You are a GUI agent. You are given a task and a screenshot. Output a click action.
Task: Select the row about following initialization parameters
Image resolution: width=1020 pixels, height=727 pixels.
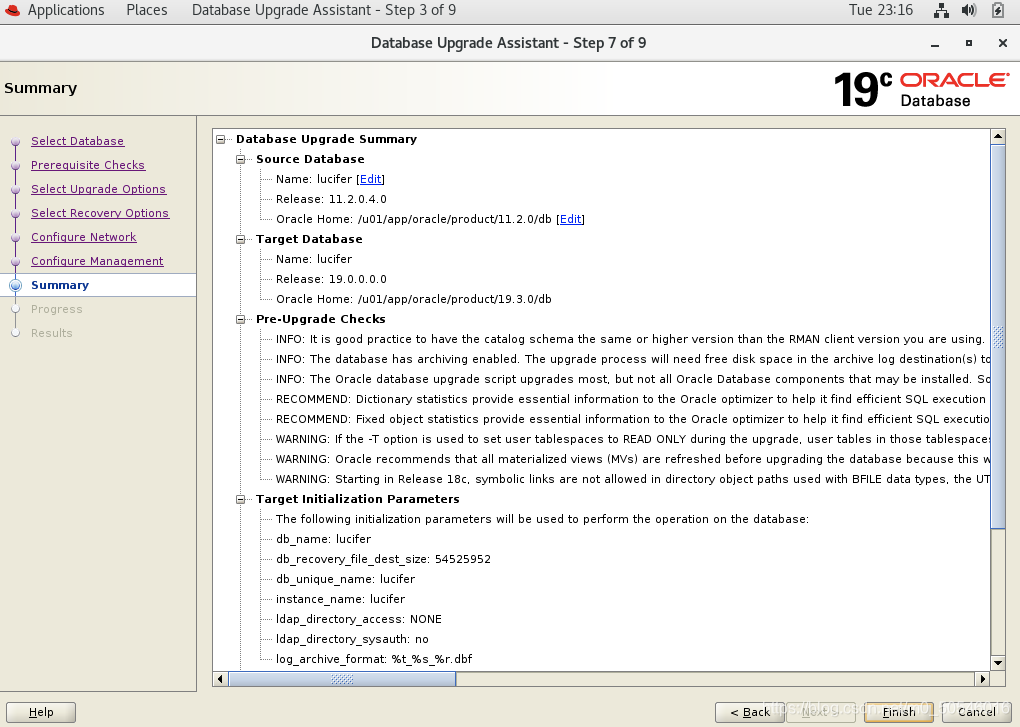point(543,520)
